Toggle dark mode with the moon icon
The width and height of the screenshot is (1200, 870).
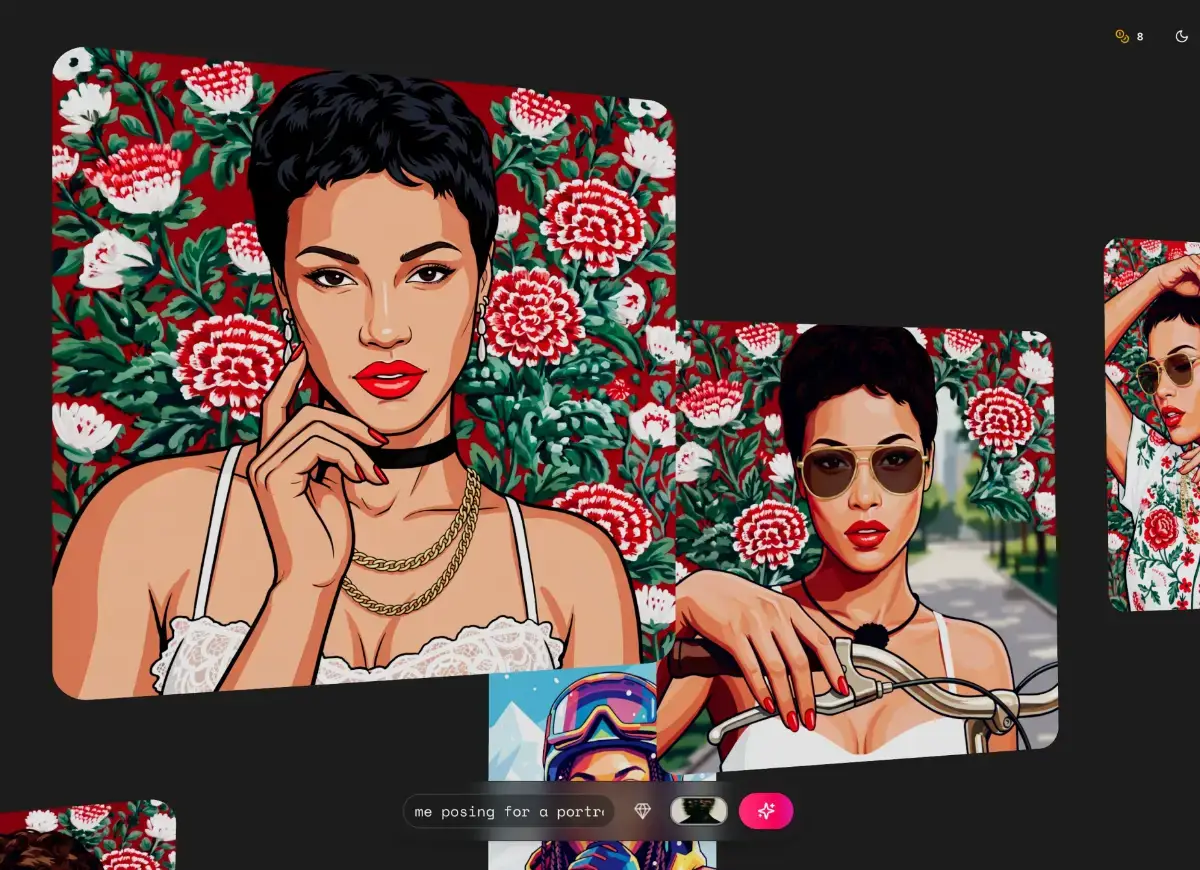click(x=1182, y=37)
